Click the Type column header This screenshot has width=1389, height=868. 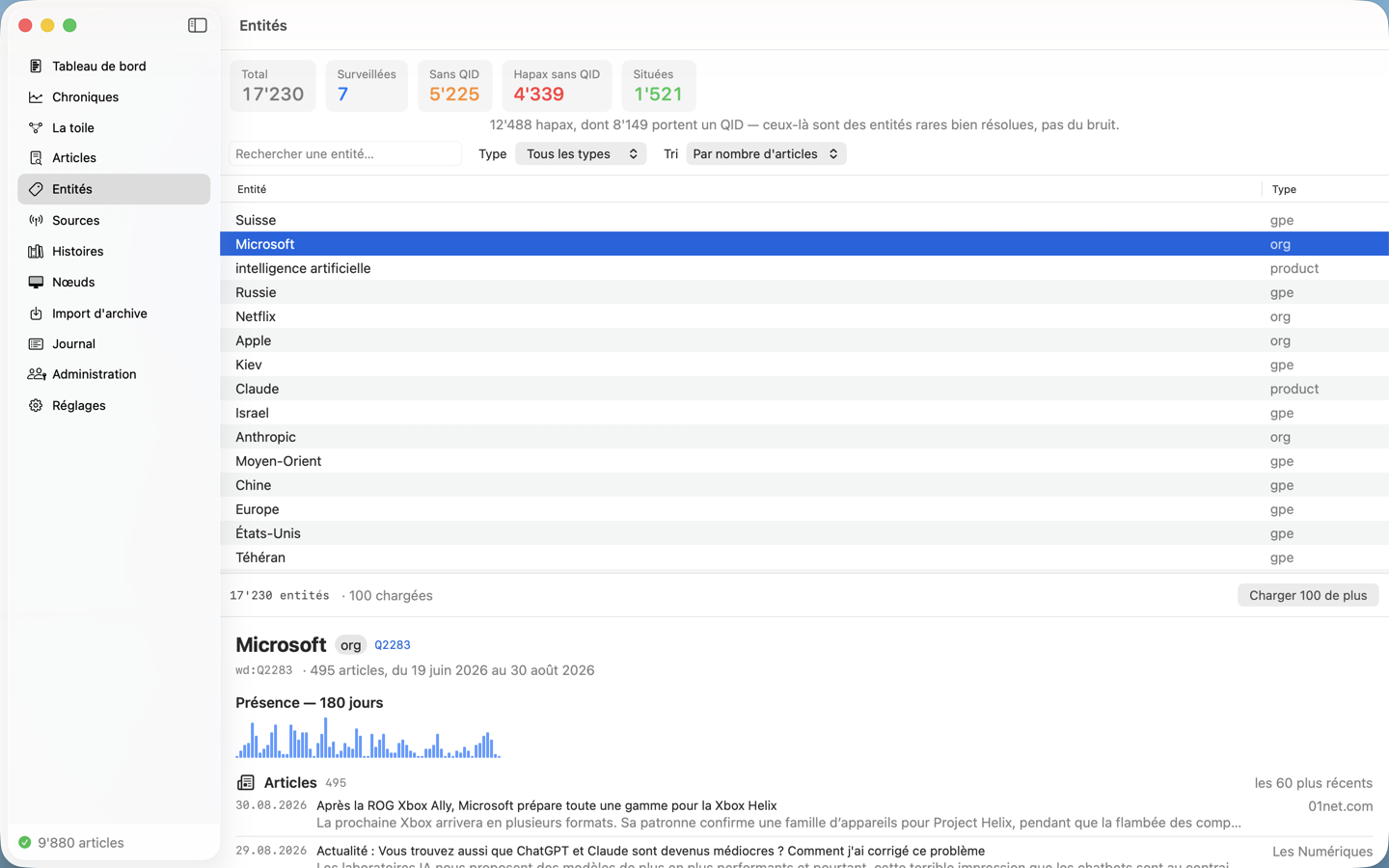tap(1284, 190)
